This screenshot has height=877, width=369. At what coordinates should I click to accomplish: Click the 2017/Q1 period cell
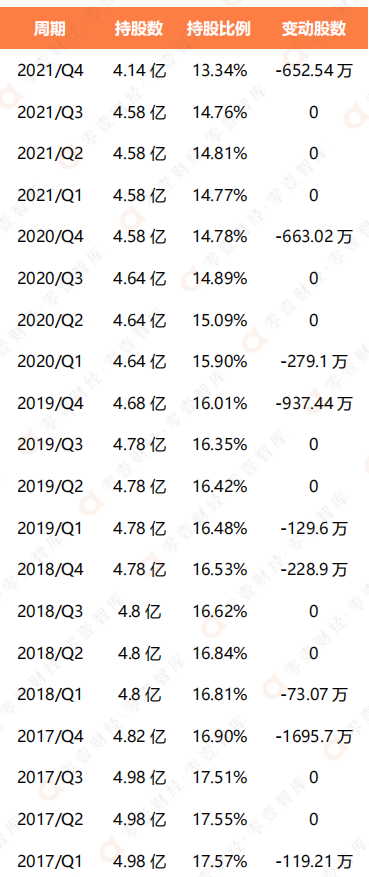click(x=50, y=860)
